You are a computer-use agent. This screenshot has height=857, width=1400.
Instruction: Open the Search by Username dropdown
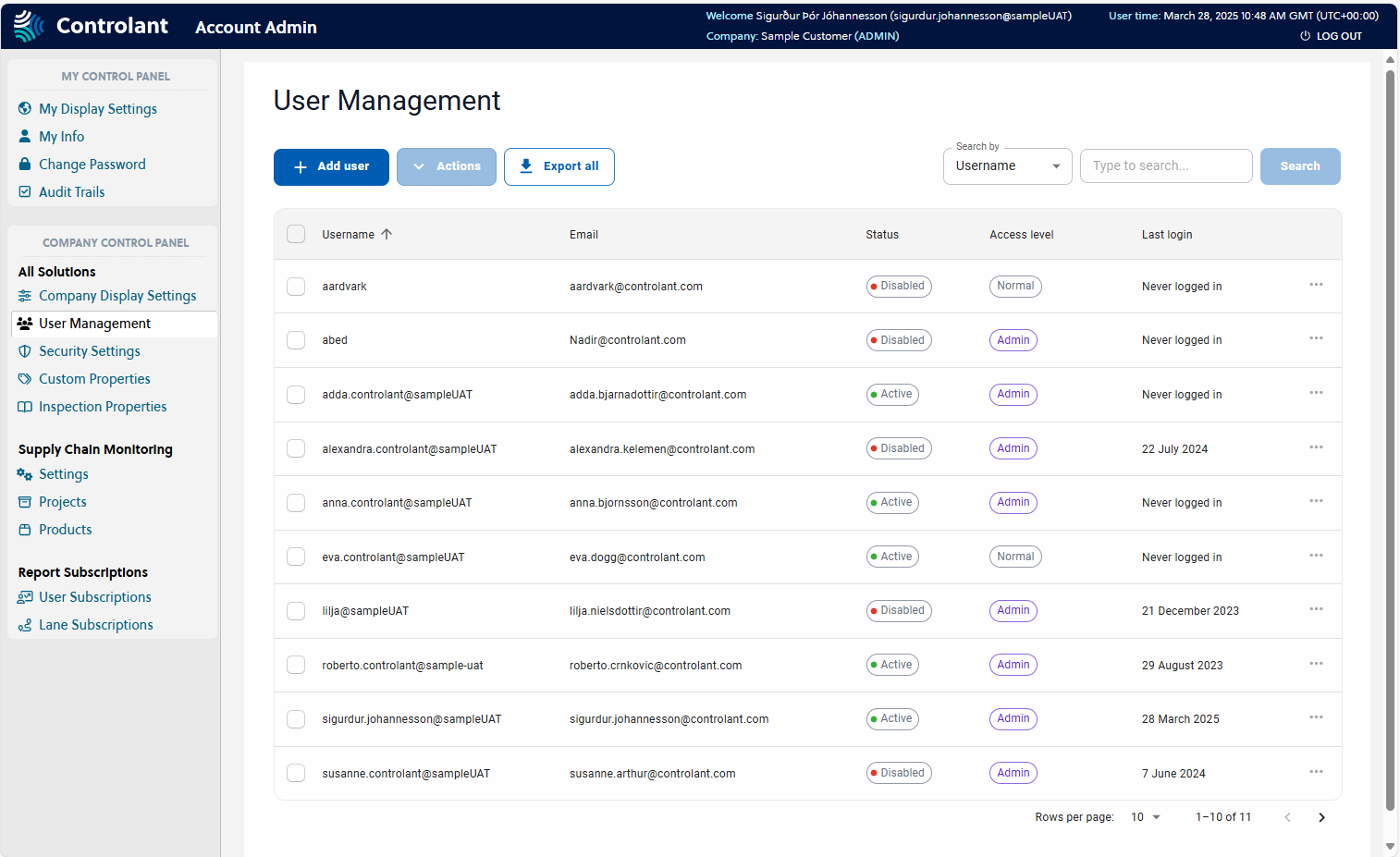(x=1007, y=166)
